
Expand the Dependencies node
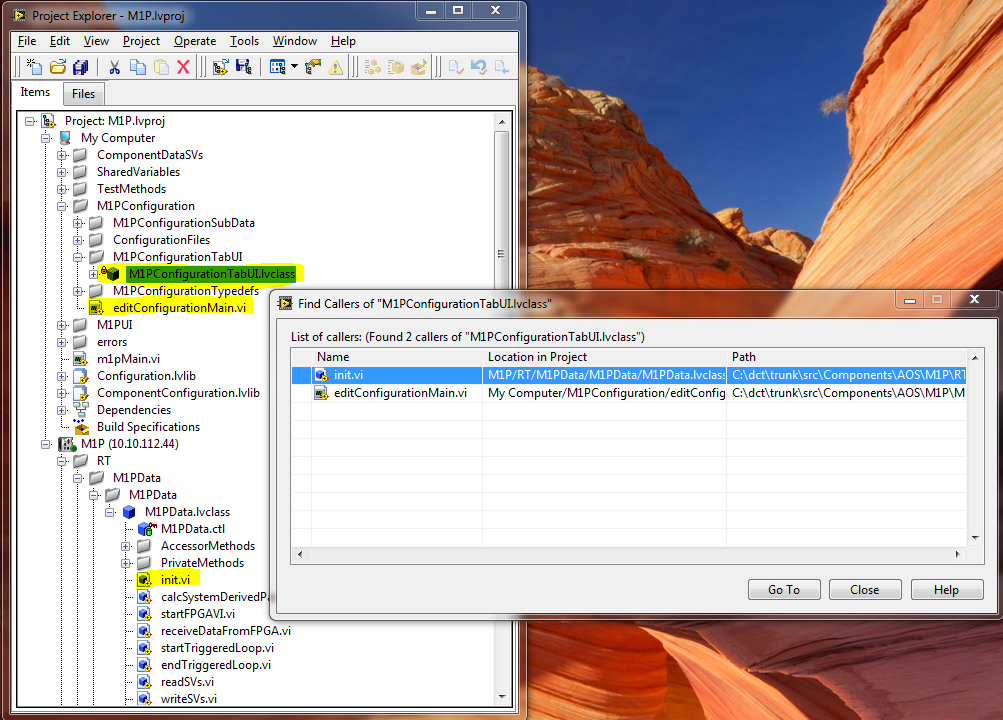[x=62, y=410]
